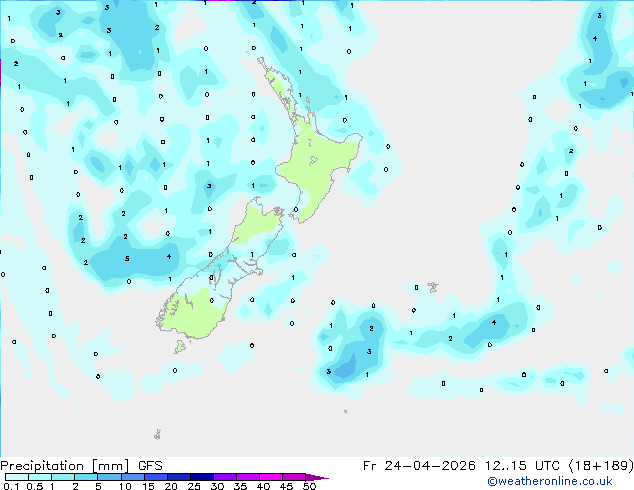Pick the 10–15 mm legend color swatch
634x490 pixels.
tap(132, 477)
